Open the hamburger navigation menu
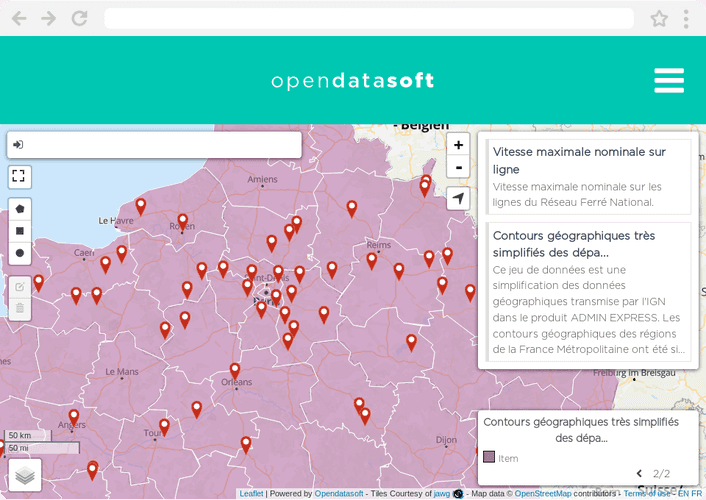The image size is (706, 500). (669, 80)
